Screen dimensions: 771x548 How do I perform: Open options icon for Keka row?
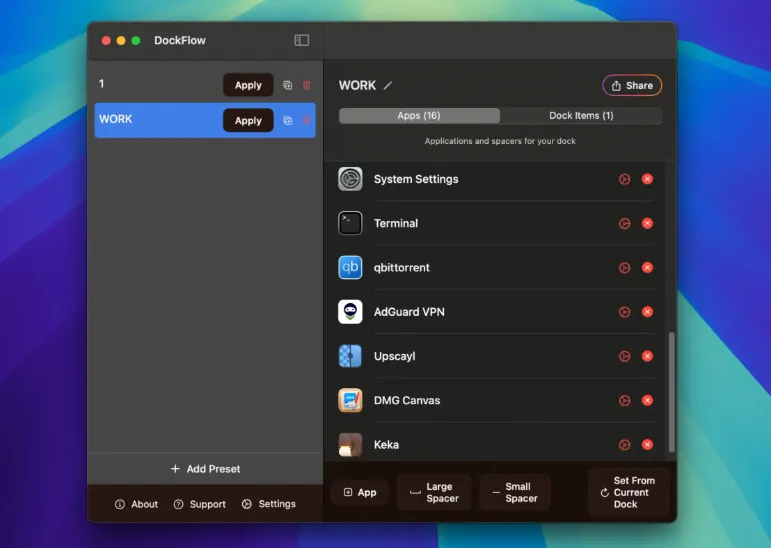624,445
